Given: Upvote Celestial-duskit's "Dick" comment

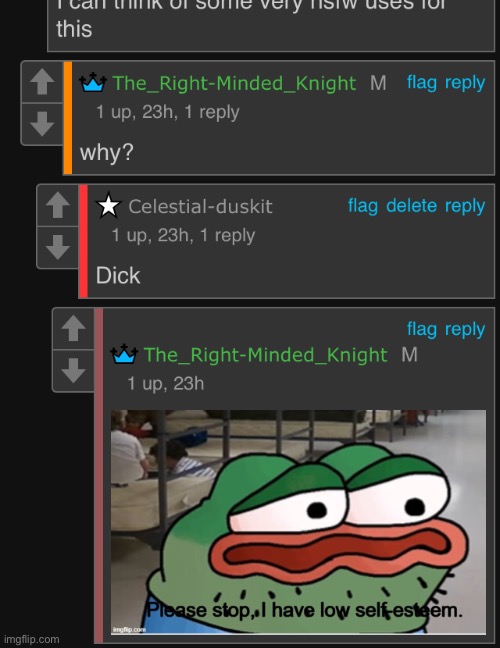Looking at the screenshot, I should click(x=58, y=205).
